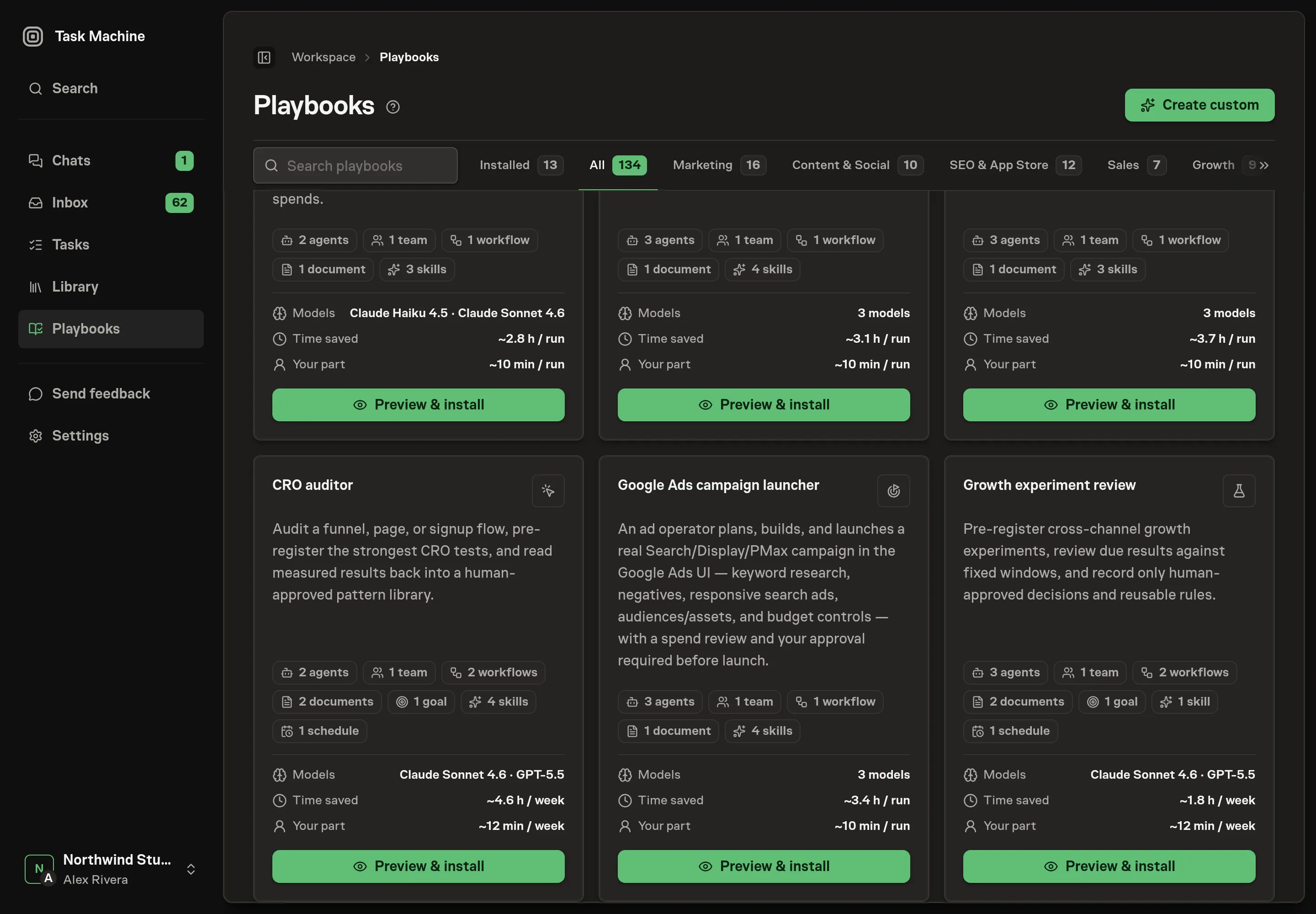1316x914 pixels.
Task: Open the Content & Social tab
Action: 857,165
